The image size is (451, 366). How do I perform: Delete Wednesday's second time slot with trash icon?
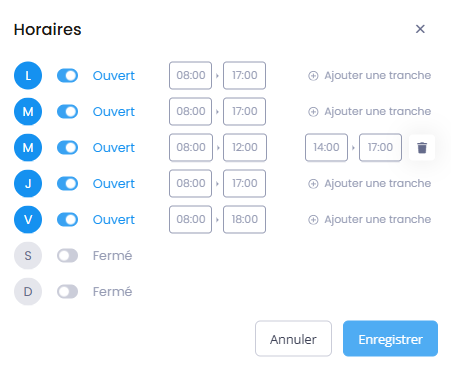coord(422,147)
